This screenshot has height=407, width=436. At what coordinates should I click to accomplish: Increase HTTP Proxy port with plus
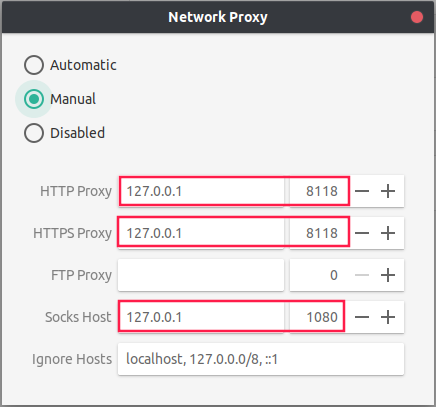[388, 191]
